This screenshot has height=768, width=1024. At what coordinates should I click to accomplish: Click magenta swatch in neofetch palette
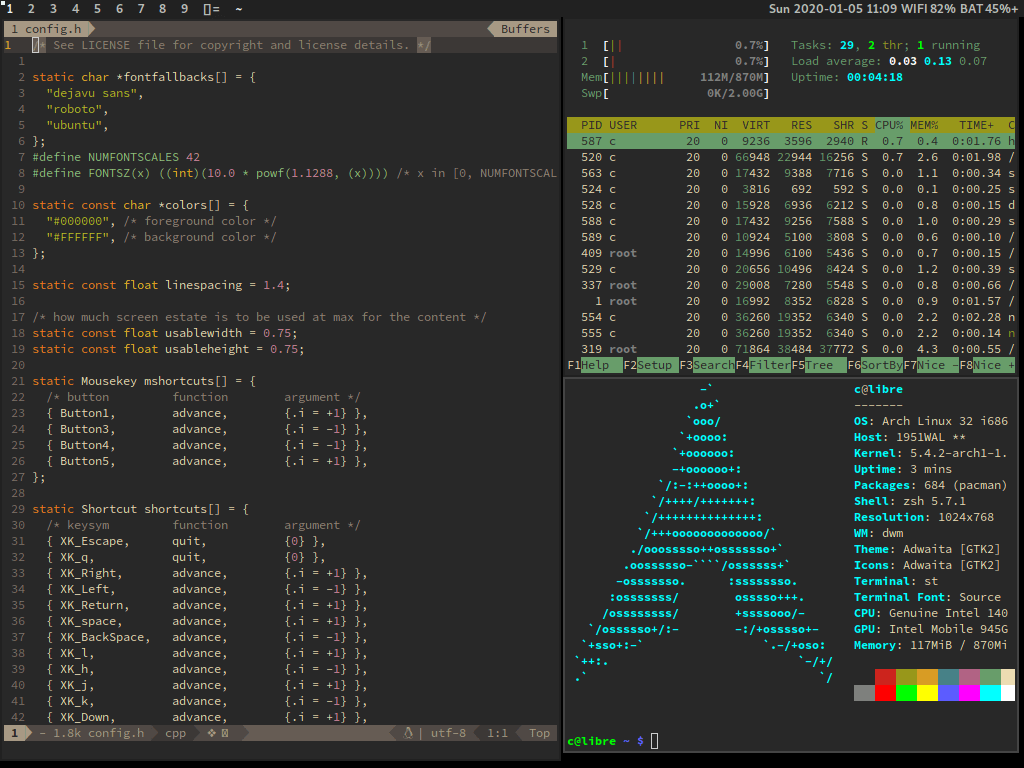pyautogui.click(x=969, y=693)
